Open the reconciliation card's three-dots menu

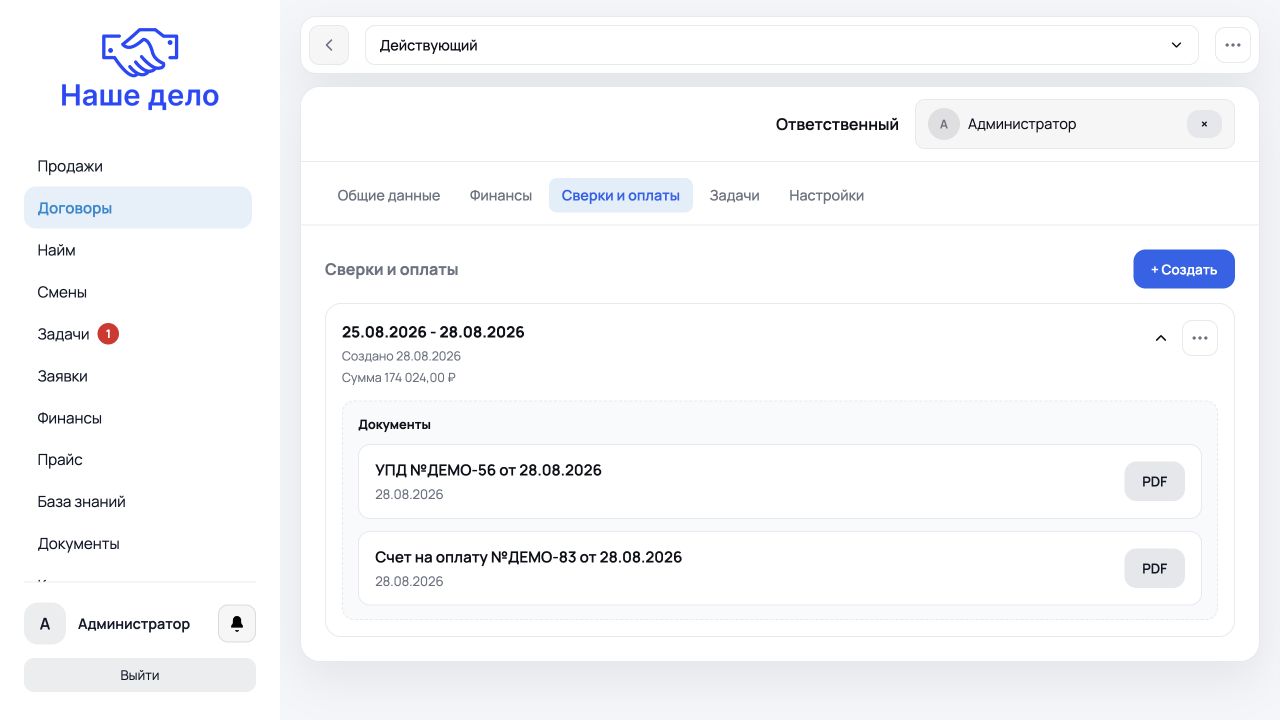pos(1200,338)
